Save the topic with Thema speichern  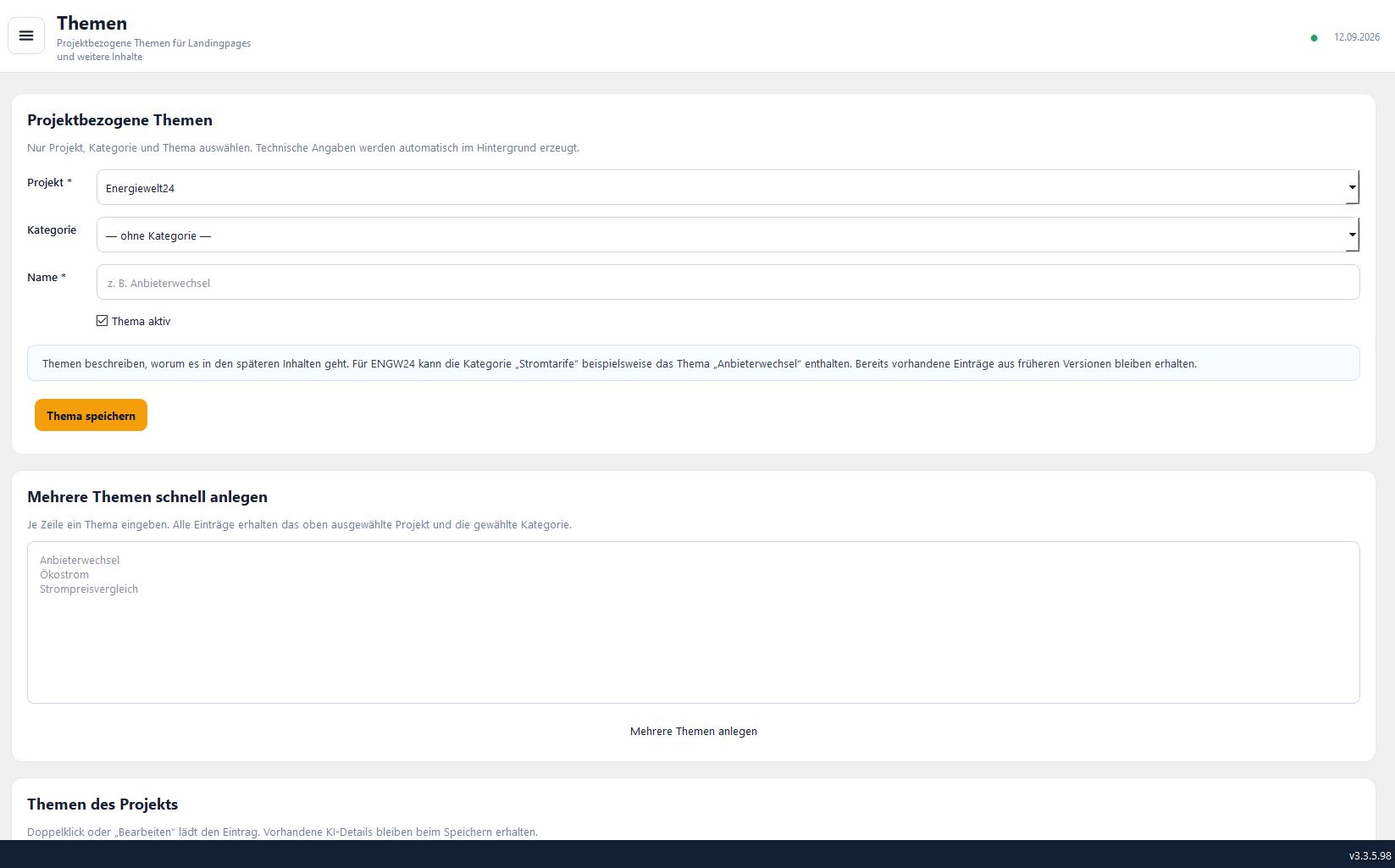click(x=91, y=415)
